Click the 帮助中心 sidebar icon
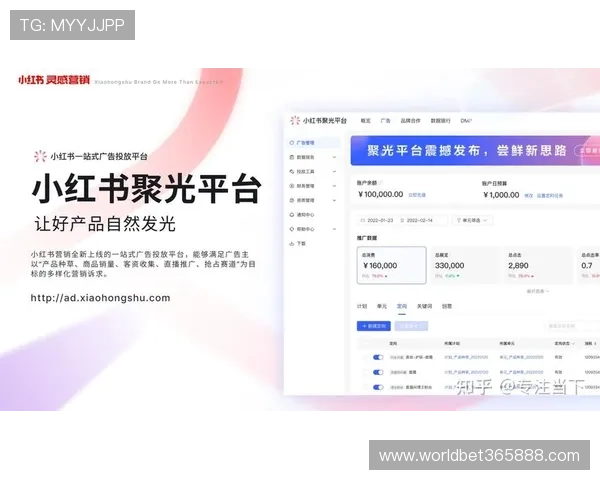 tap(292, 229)
